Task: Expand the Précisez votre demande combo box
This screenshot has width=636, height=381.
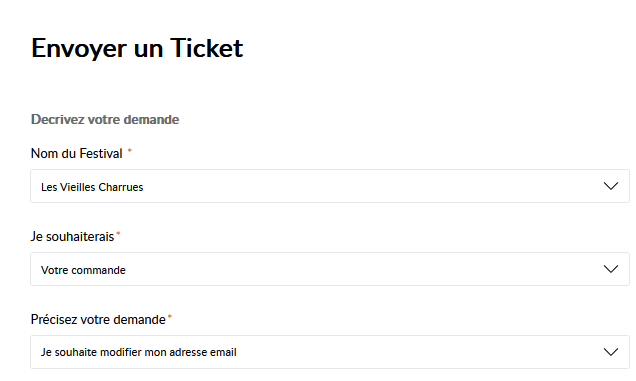Action: [330, 352]
